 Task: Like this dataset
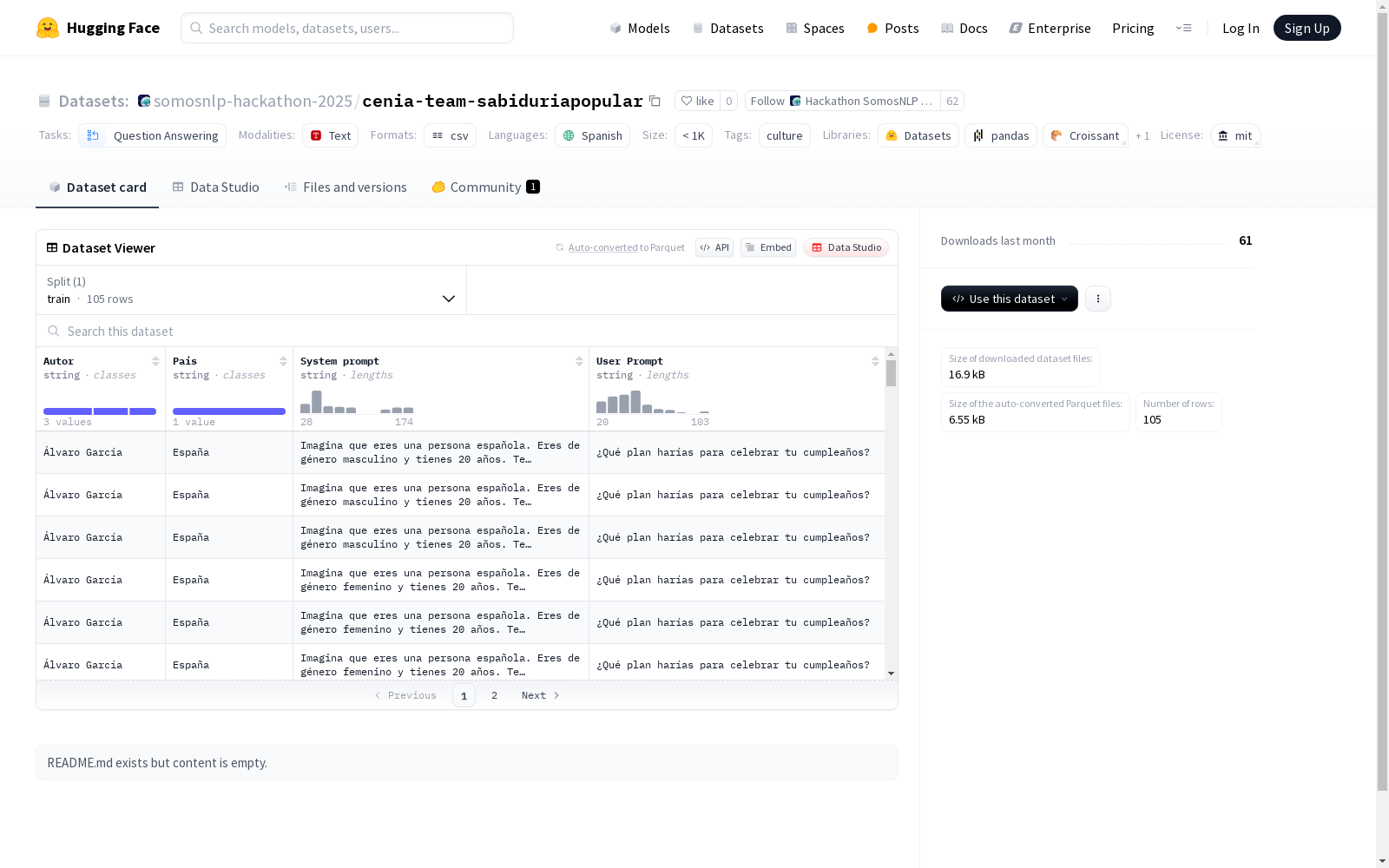pyautogui.click(x=698, y=101)
